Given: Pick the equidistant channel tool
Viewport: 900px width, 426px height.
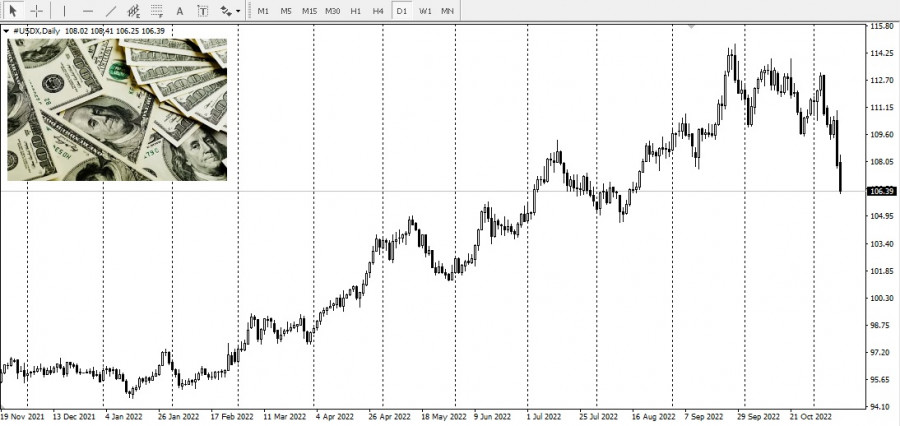Looking at the screenshot, I should point(134,10).
